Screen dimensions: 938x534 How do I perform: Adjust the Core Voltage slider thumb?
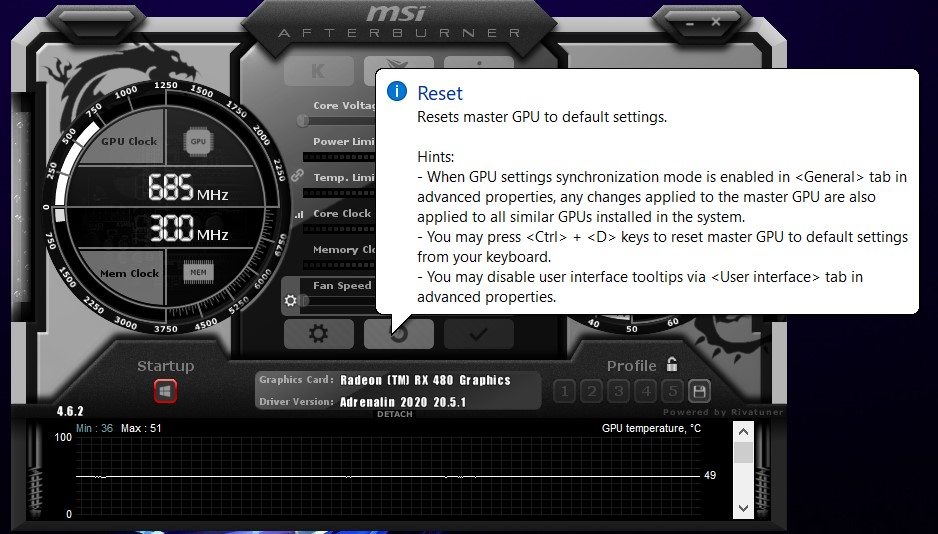303,121
